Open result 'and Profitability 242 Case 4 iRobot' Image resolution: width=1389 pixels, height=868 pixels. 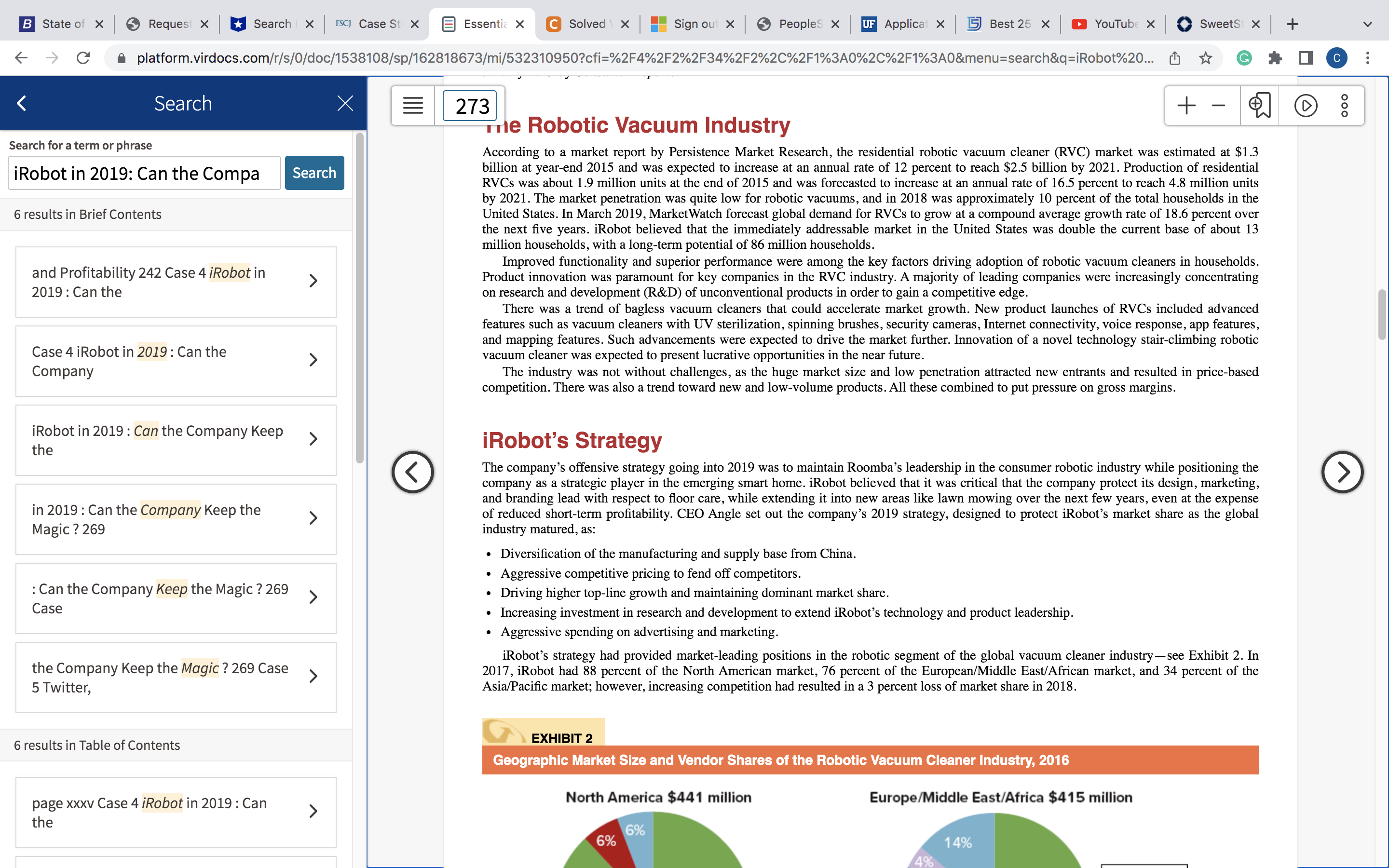pyautogui.click(x=176, y=282)
